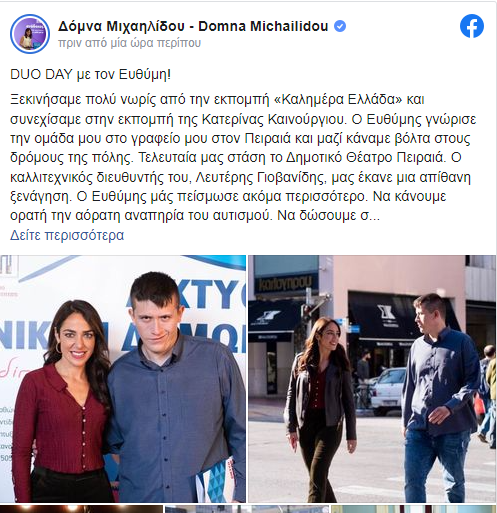The height and width of the screenshot is (513, 497).
Task: Open the partial thumbnail at bottom right
Action: tap(413, 509)
